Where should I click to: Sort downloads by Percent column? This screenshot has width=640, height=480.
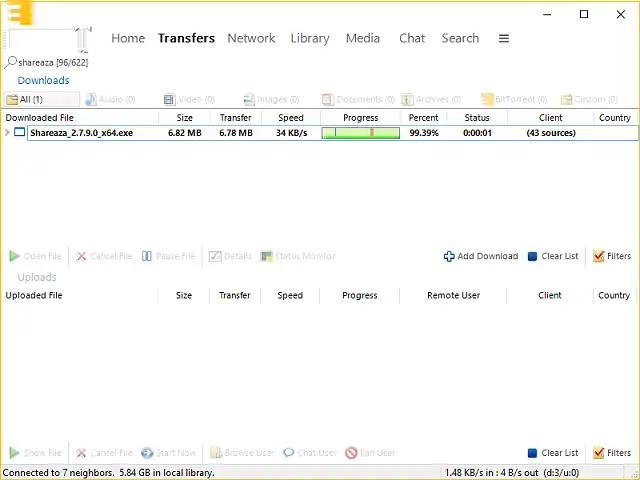tap(423, 118)
